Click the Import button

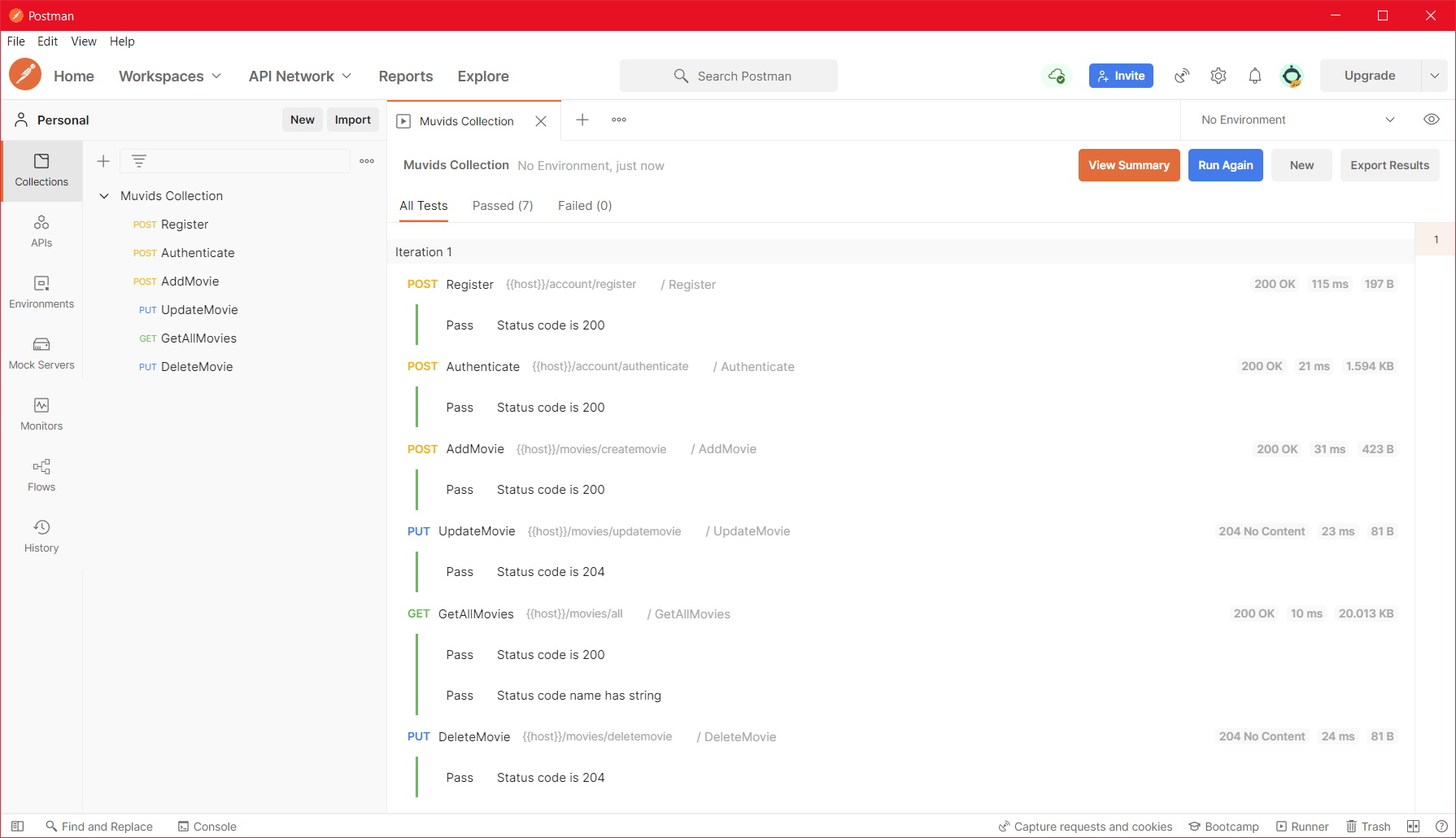(353, 120)
